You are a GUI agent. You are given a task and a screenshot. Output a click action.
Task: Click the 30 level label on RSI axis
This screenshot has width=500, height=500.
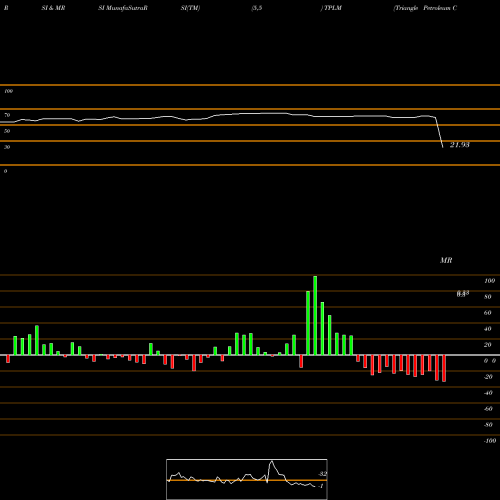pos(7,147)
